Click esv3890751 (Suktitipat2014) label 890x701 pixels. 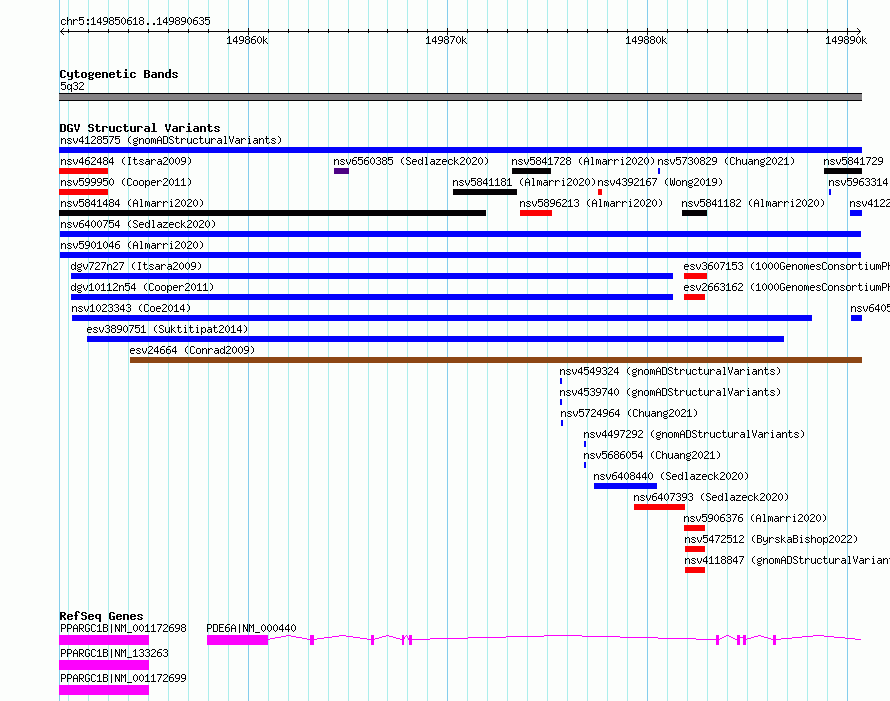[x=167, y=329]
